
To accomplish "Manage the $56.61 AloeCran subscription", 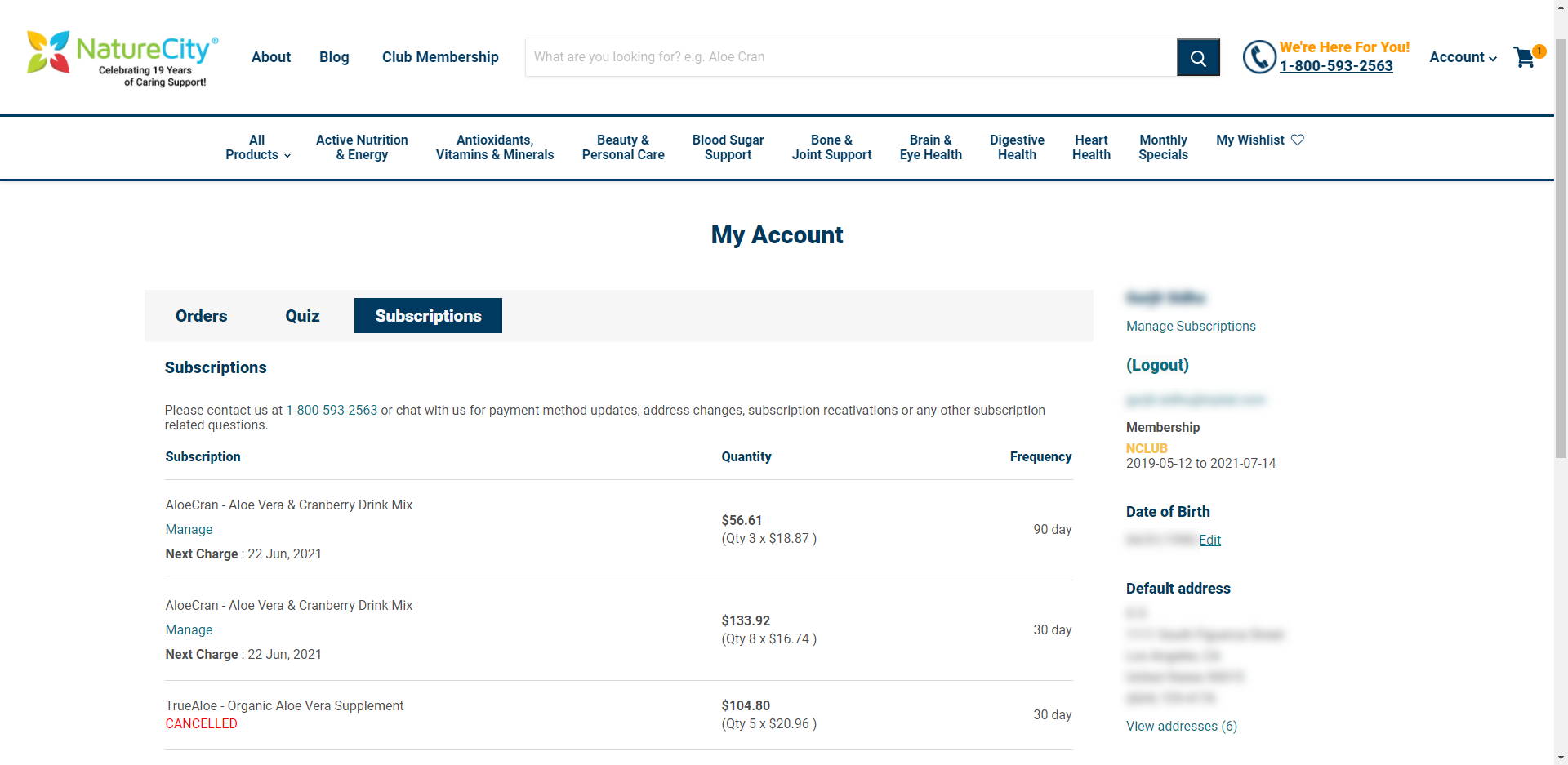I will click(189, 529).
